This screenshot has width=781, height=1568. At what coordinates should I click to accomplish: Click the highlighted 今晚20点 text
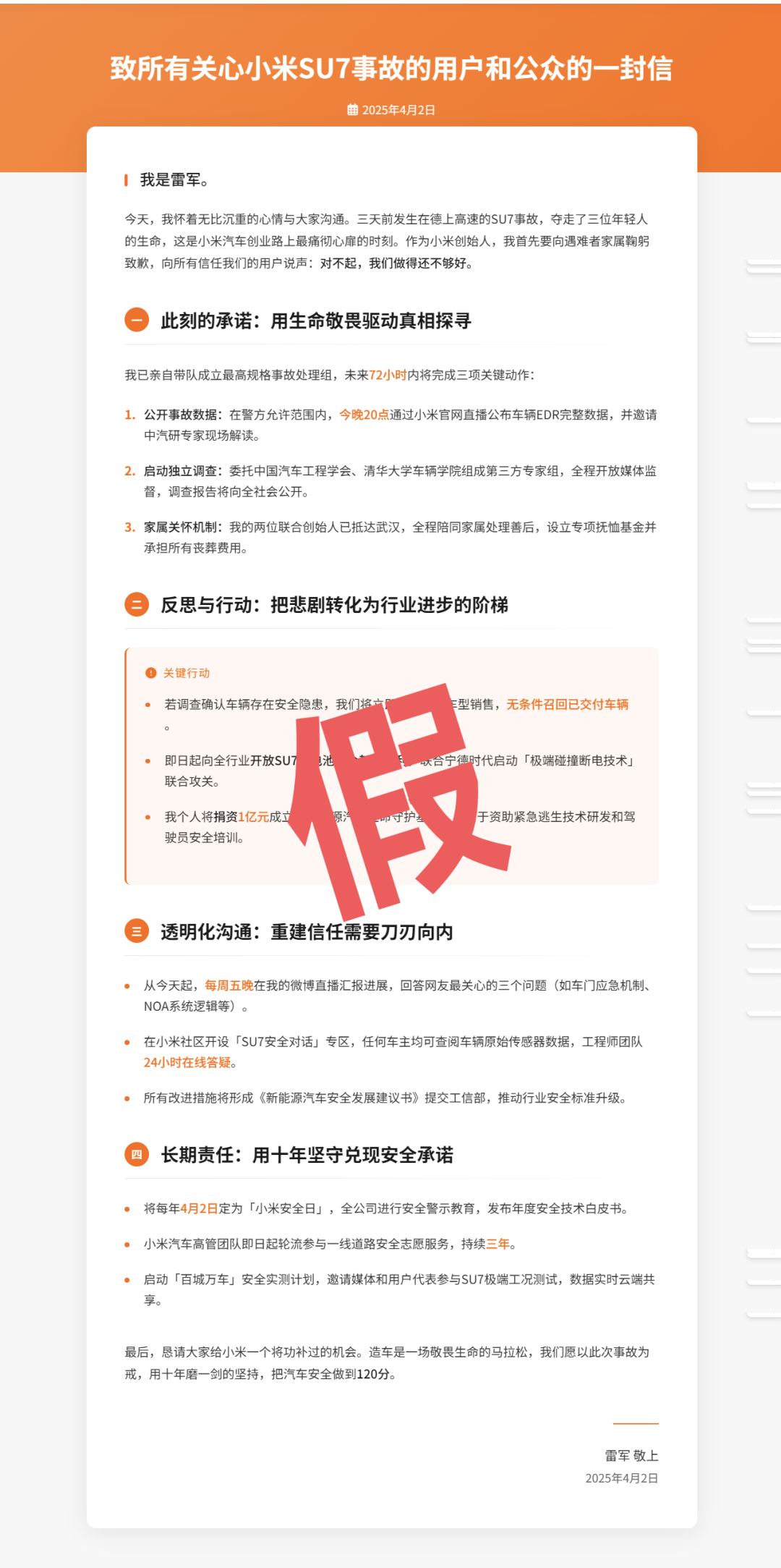(x=364, y=415)
